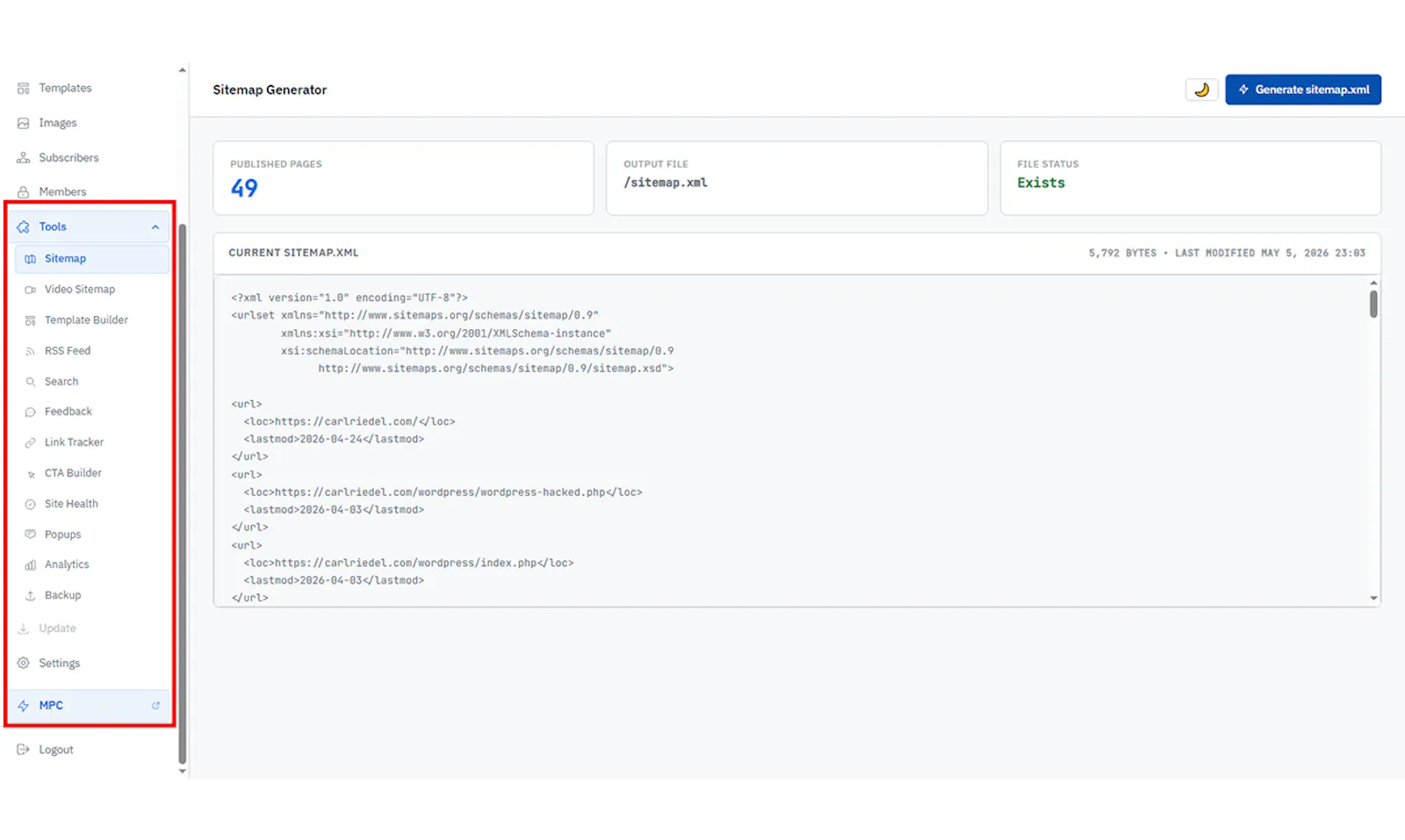Click the sidebar vertical scrollbar thumb
The image size is (1405, 840).
(182, 493)
